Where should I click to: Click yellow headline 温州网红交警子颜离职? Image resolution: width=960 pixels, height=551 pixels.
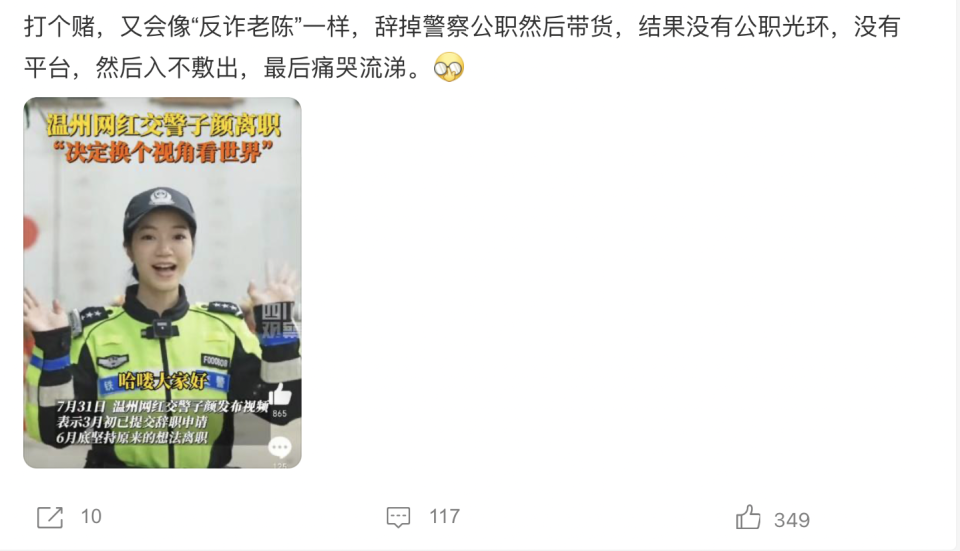(163, 126)
